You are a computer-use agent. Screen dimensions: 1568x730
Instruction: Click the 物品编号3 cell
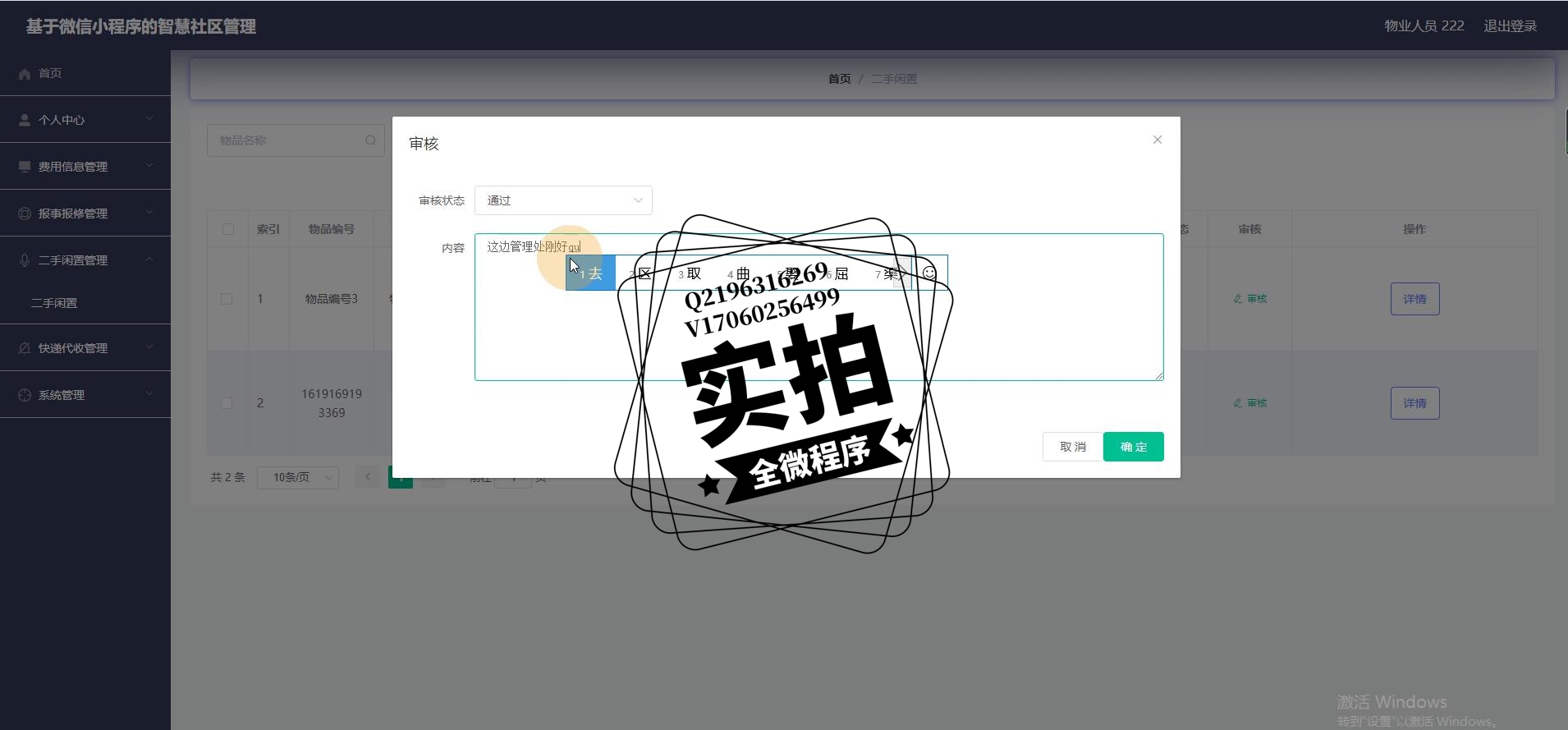332,299
